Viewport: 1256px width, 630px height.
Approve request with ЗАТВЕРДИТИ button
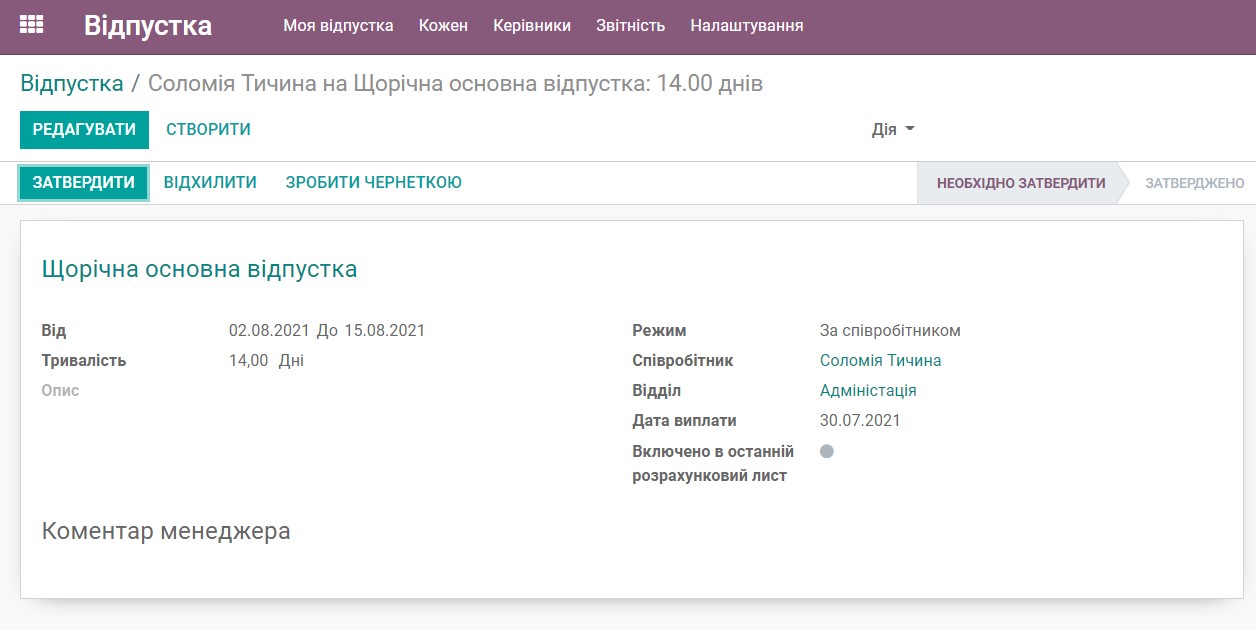(82, 182)
